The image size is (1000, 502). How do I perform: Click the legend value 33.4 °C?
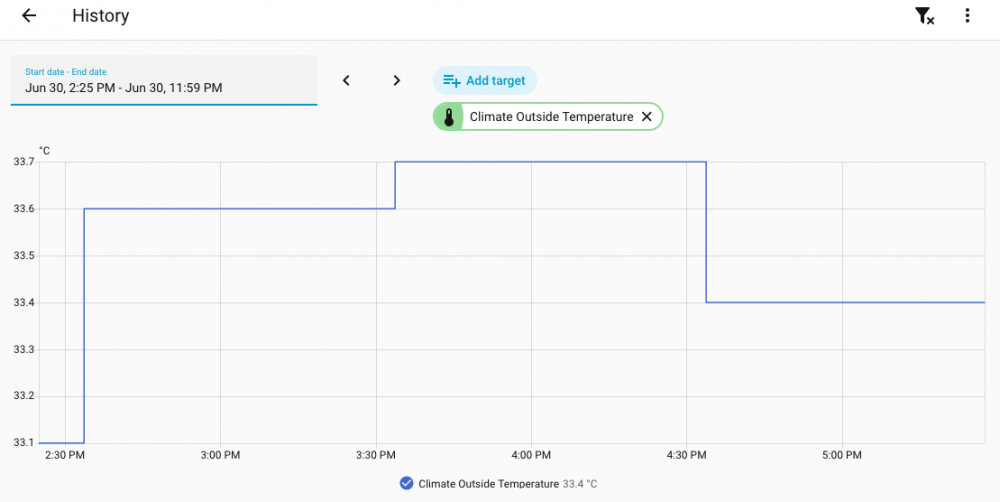tap(580, 484)
